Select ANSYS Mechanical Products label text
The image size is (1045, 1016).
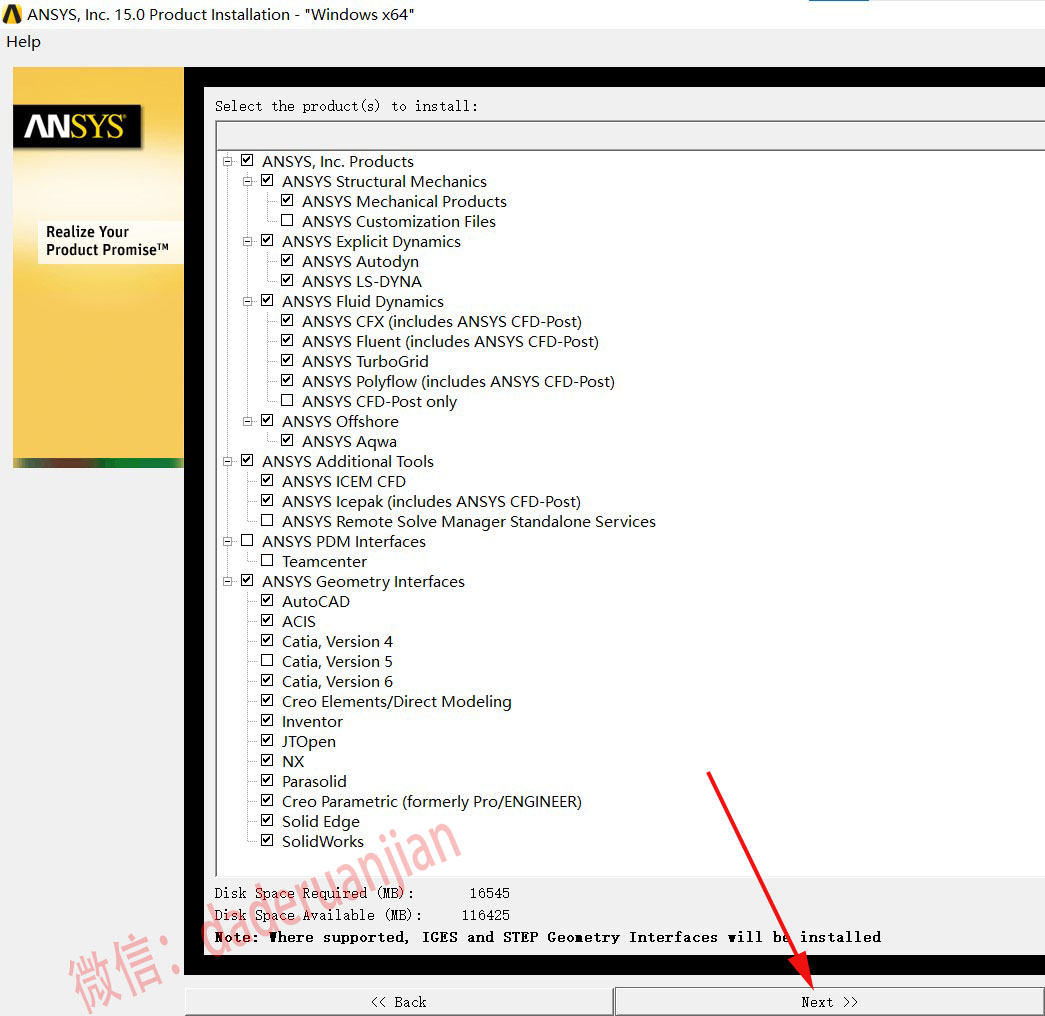(x=404, y=201)
